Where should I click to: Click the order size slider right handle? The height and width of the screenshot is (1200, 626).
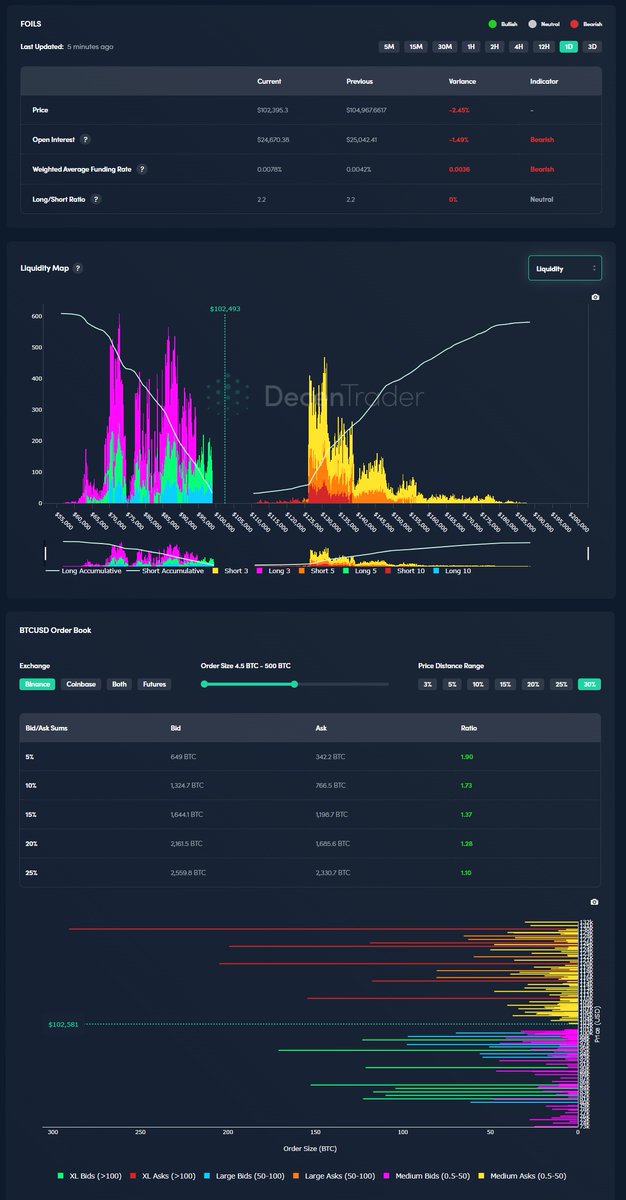coord(294,684)
